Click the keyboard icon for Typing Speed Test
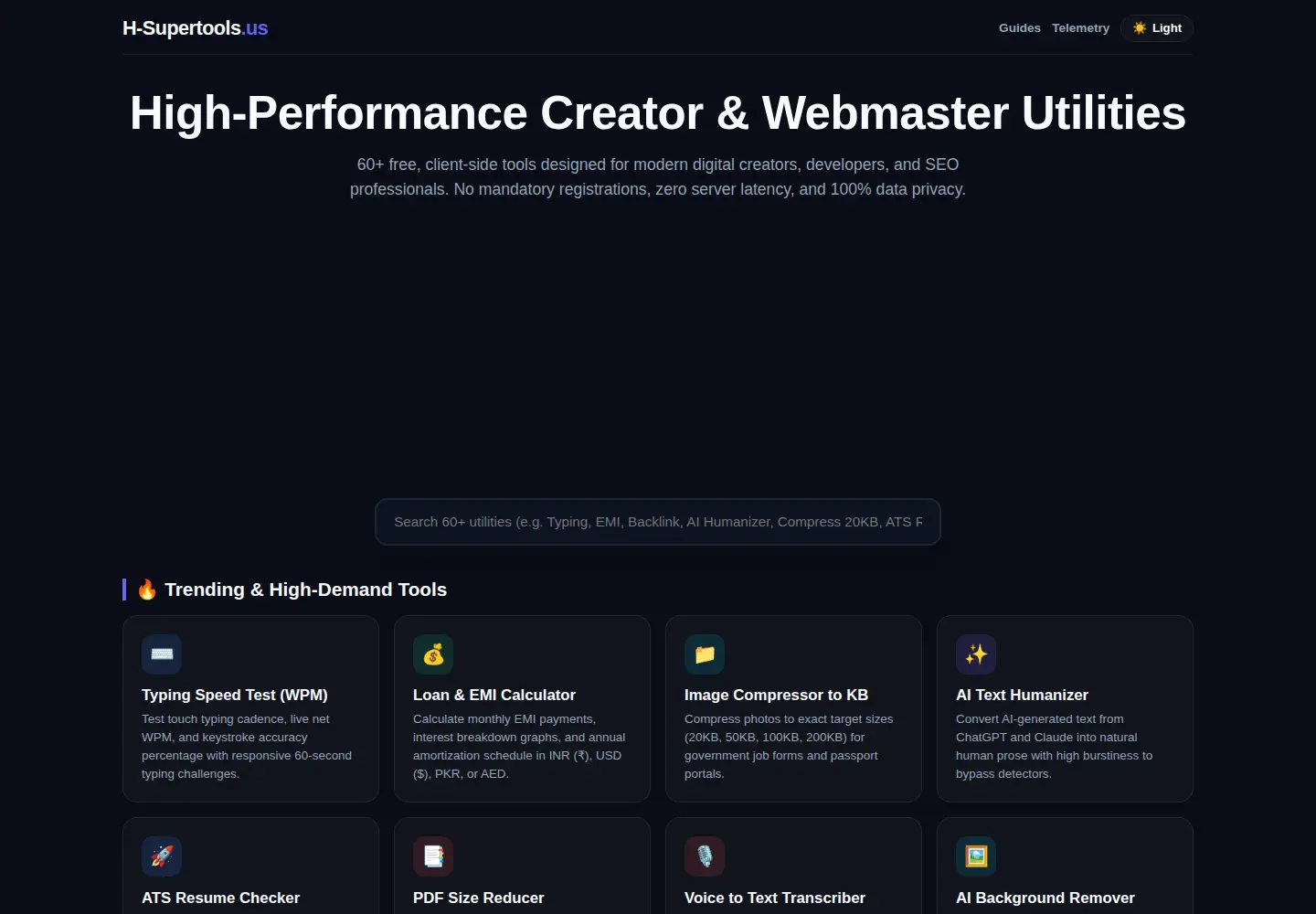 pos(162,654)
